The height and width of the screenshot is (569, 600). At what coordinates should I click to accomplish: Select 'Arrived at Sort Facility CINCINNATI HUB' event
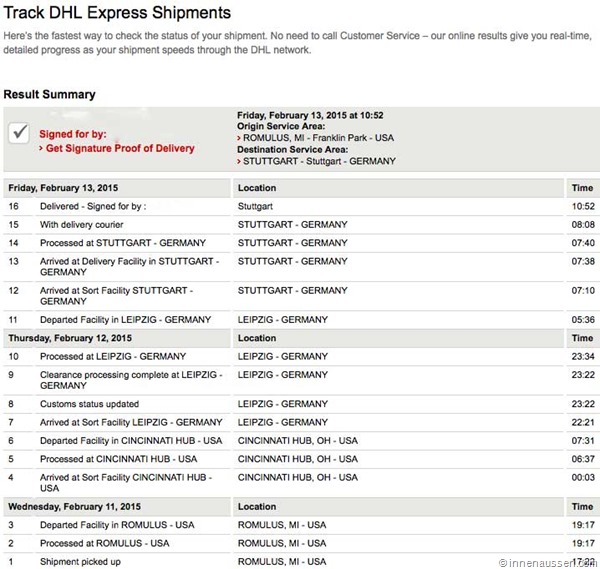tap(126, 483)
